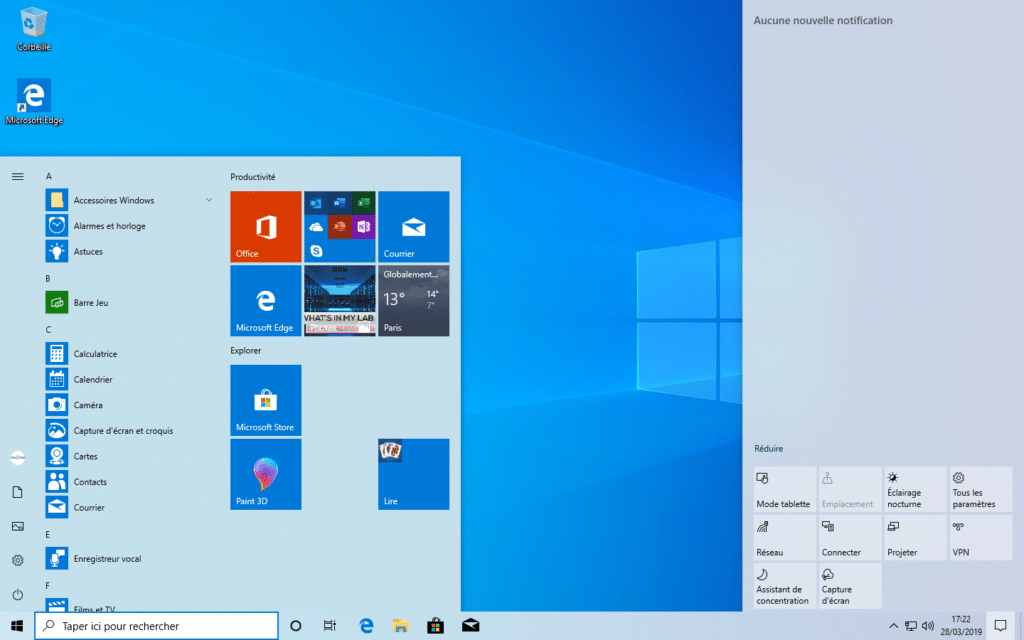Image resolution: width=1024 pixels, height=640 pixels.
Task: Open the Paris weather tile
Action: coord(413,300)
